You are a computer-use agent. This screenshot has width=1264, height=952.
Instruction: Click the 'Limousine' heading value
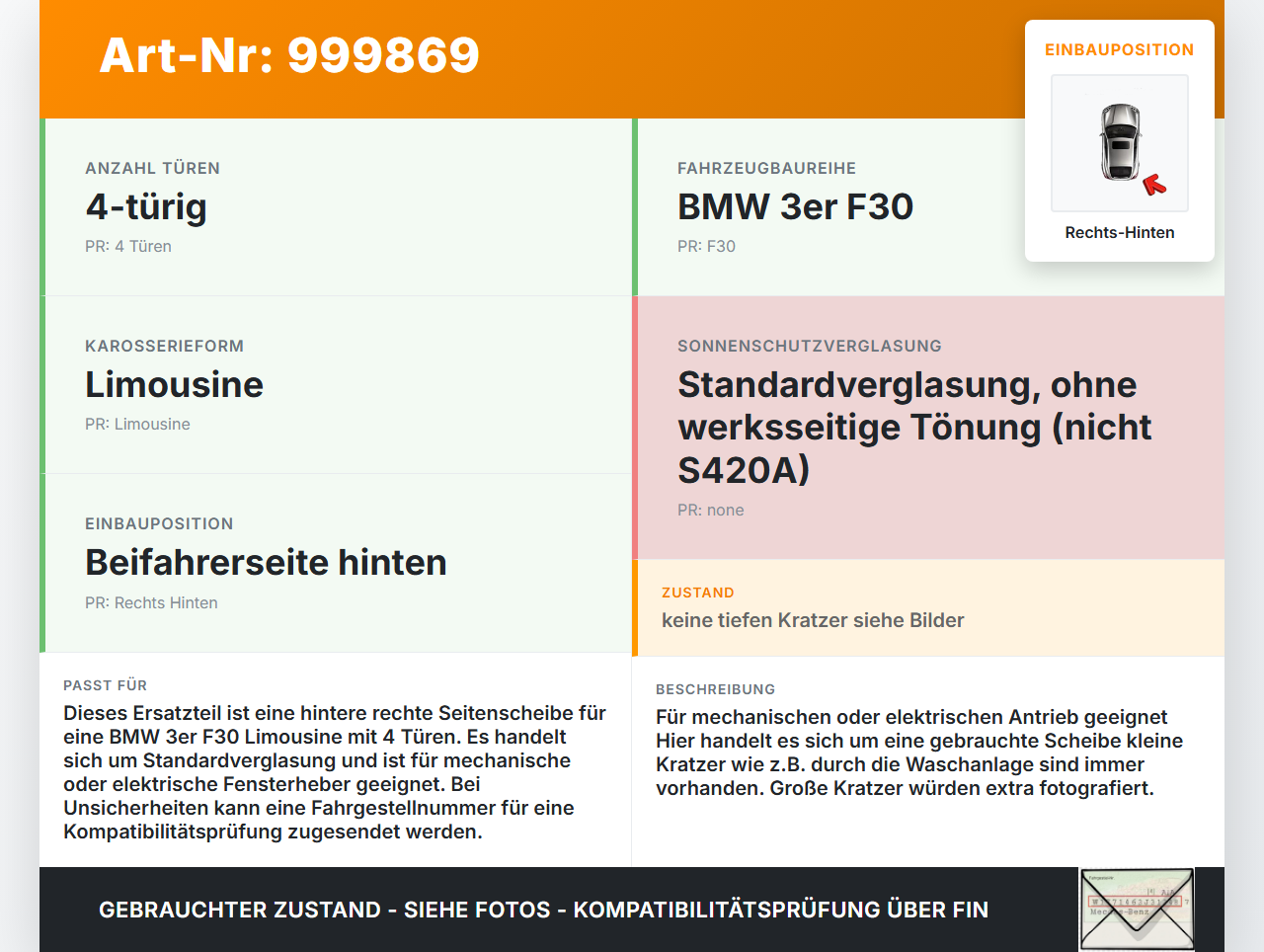[174, 384]
